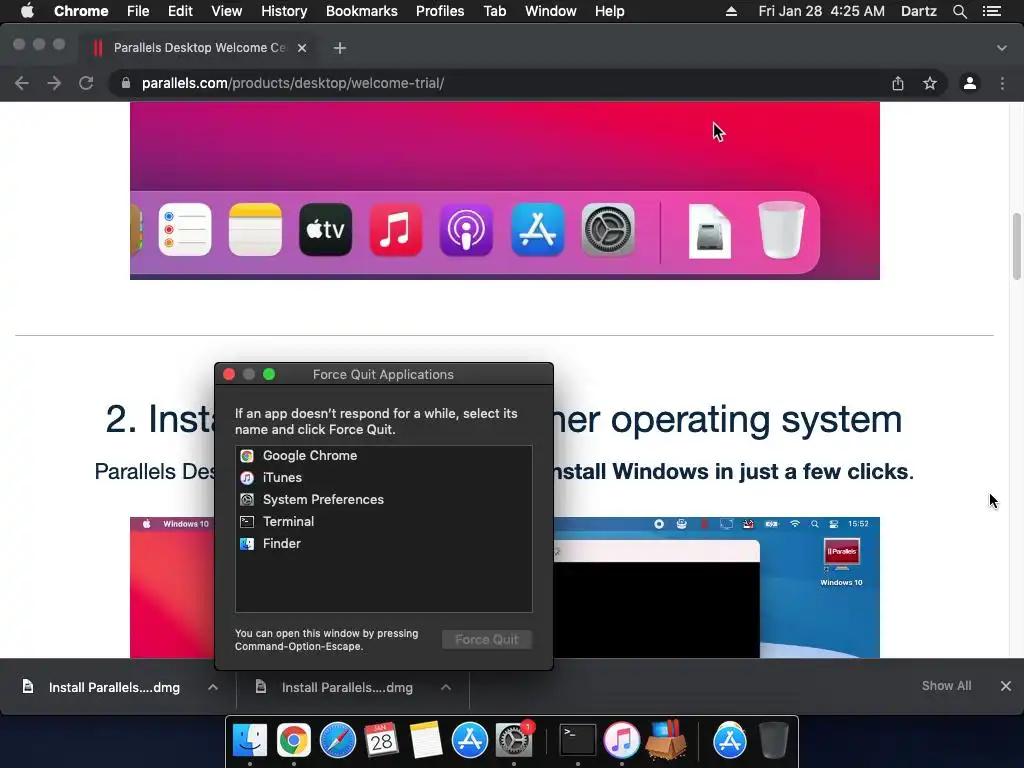
Task: Open the Window menu
Action: [x=551, y=11]
